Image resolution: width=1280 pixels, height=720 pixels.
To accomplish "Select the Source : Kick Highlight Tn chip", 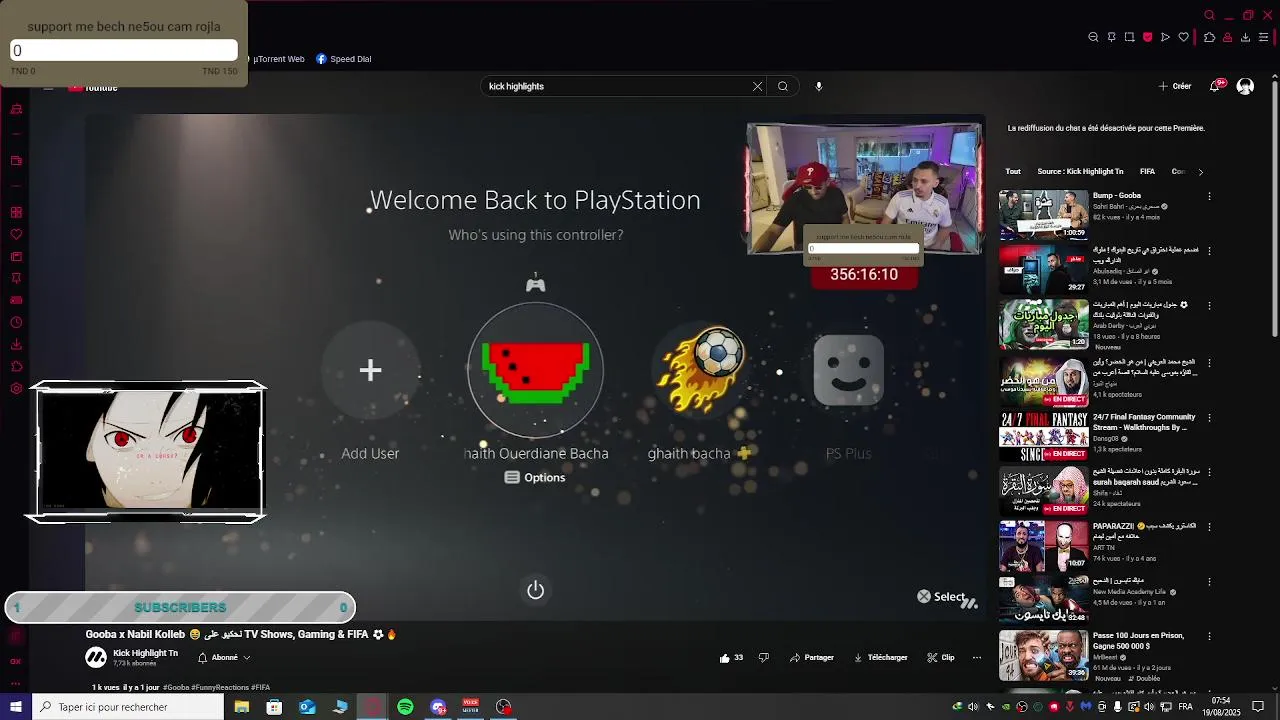I will (x=1080, y=172).
